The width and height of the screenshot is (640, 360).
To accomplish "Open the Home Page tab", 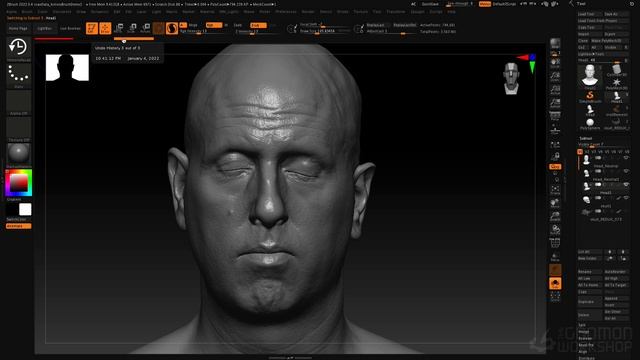I will pos(18,29).
